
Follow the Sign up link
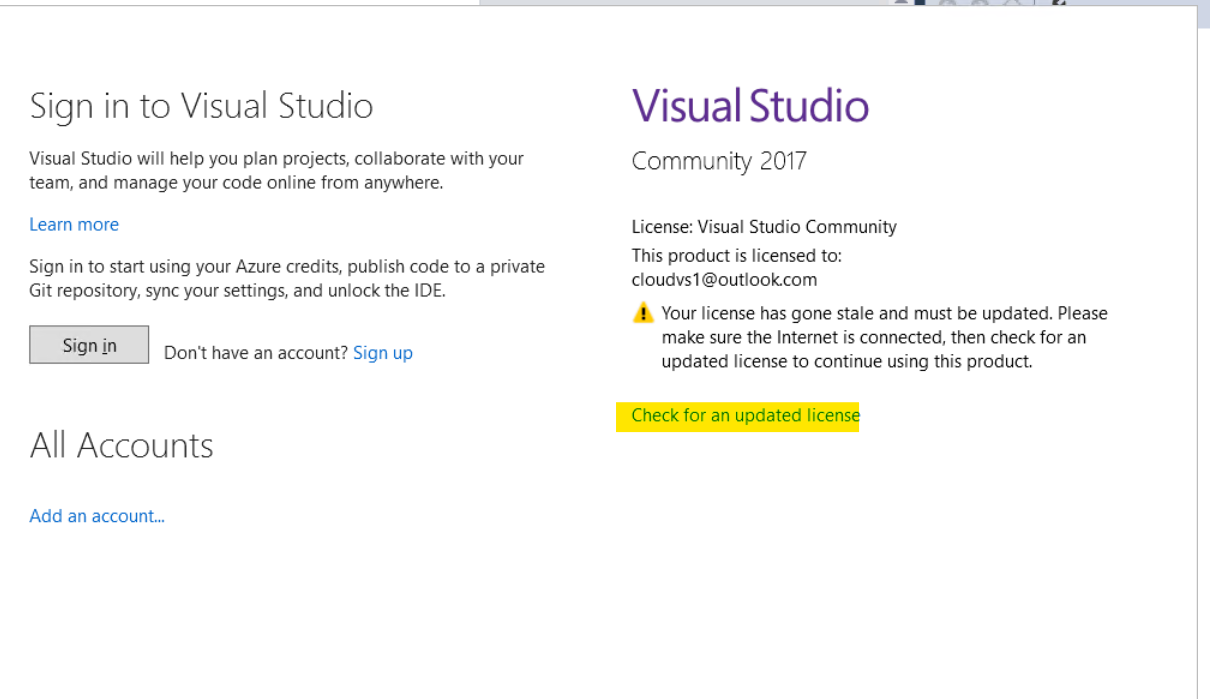tap(383, 353)
